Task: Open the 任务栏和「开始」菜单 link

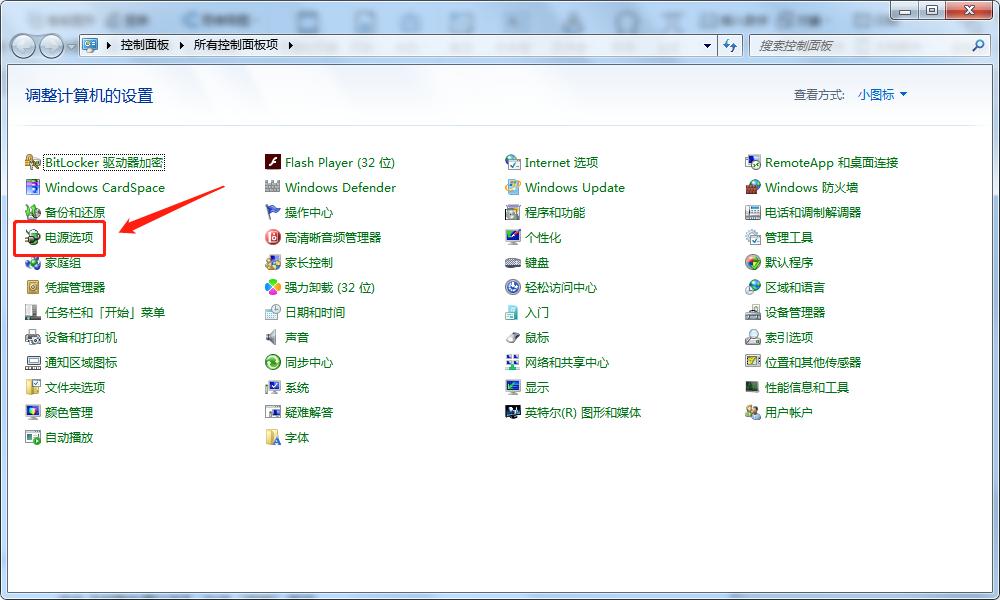Action: tap(105, 312)
